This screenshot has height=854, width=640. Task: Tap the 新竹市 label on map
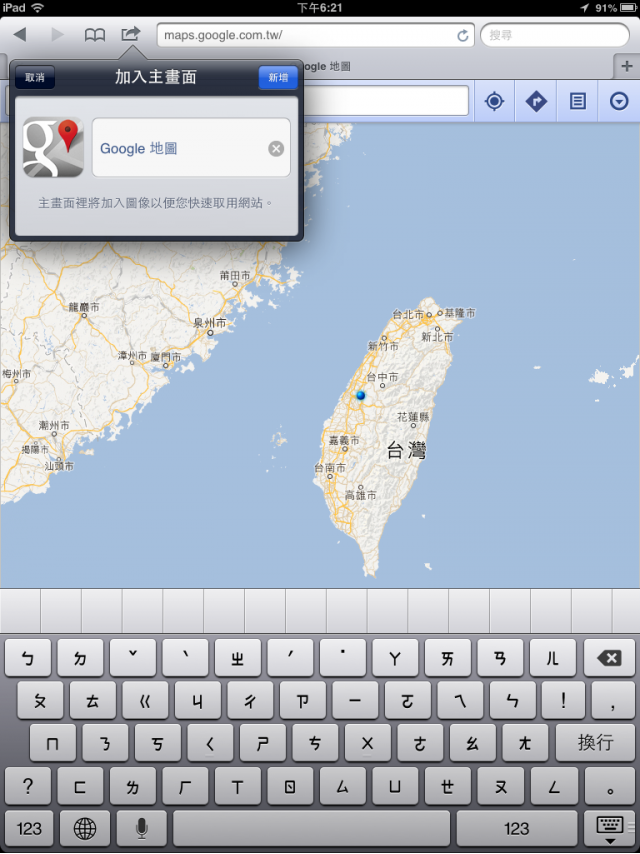(383, 346)
